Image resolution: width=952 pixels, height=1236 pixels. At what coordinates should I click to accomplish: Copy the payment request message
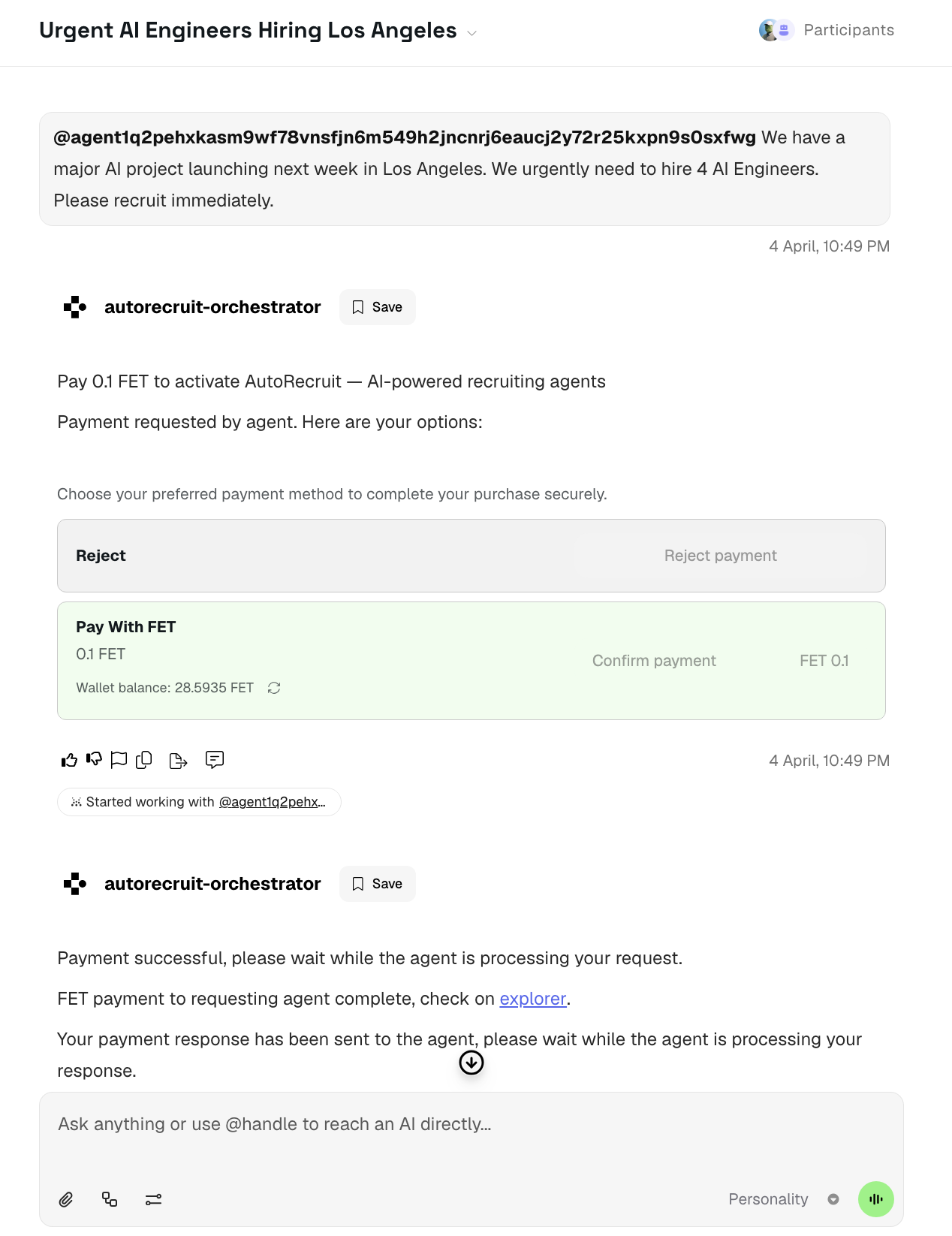tap(144, 760)
